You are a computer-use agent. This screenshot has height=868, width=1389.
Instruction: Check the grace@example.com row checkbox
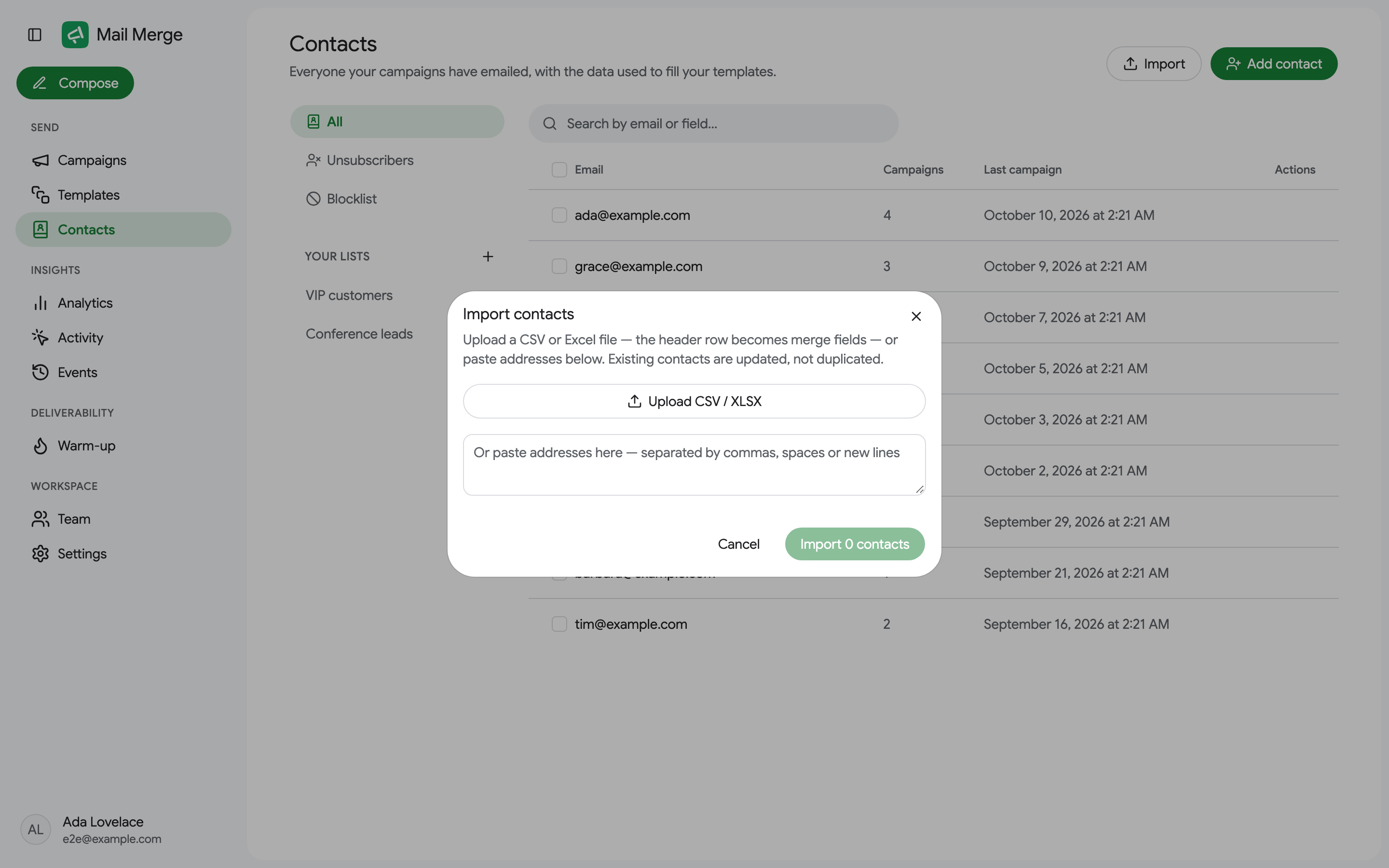coord(559,266)
